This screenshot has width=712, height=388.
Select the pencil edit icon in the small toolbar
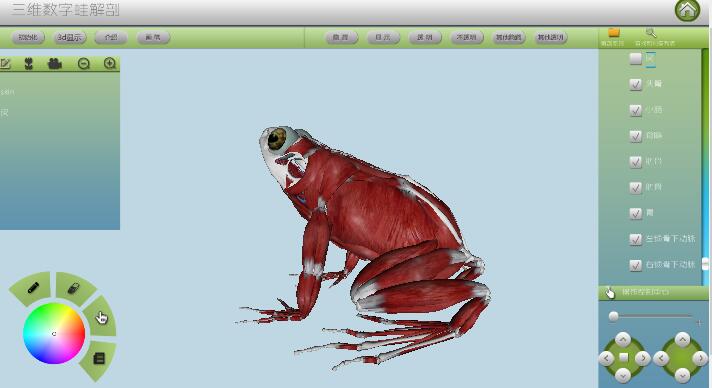(5, 64)
